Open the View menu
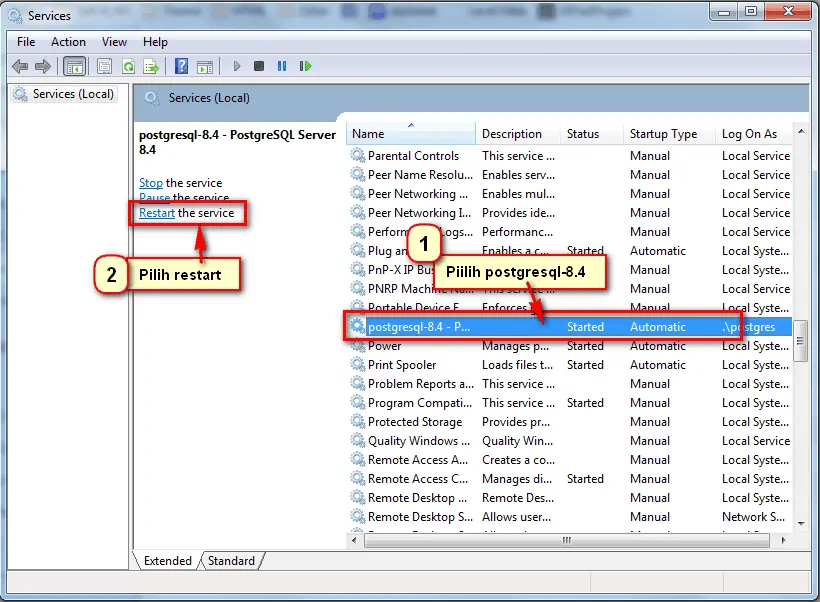Screen dimensions: 820x602 click(115, 42)
